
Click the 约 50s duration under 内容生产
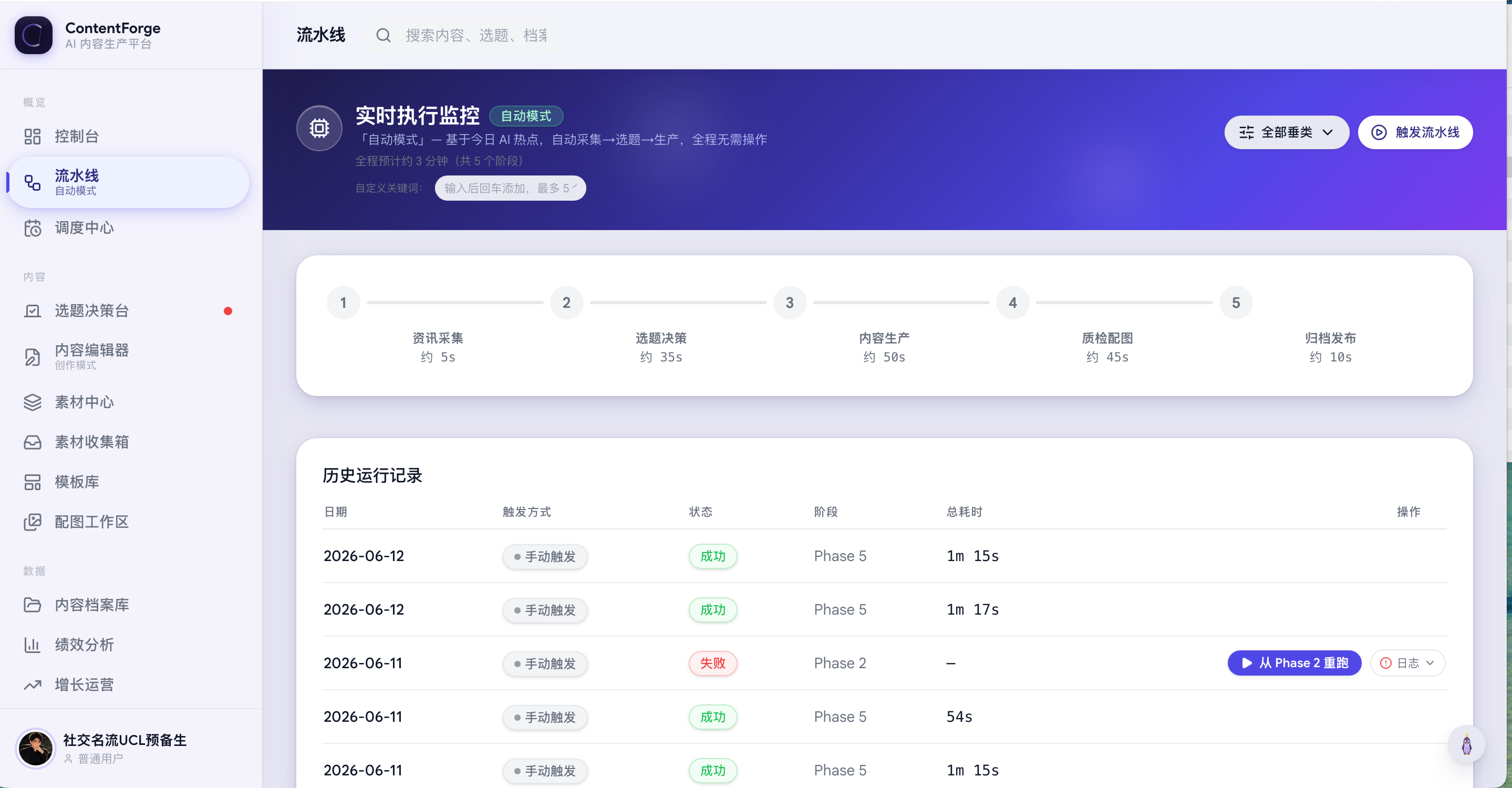884,357
